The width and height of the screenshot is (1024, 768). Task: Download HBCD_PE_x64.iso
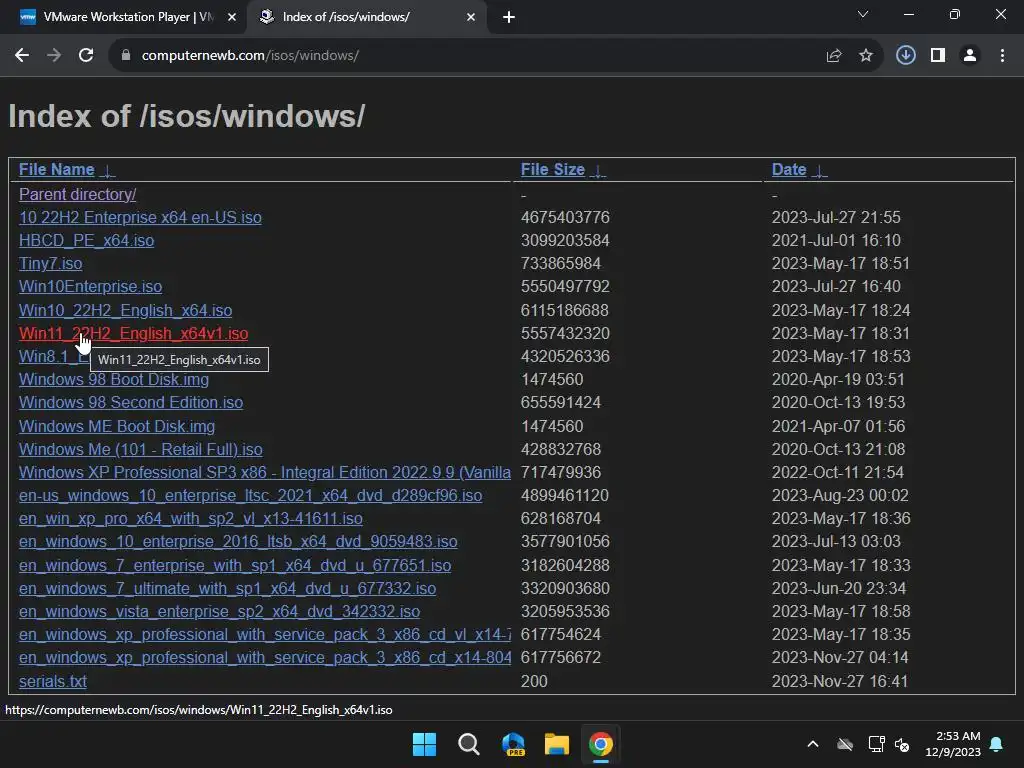tap(86, 240)
